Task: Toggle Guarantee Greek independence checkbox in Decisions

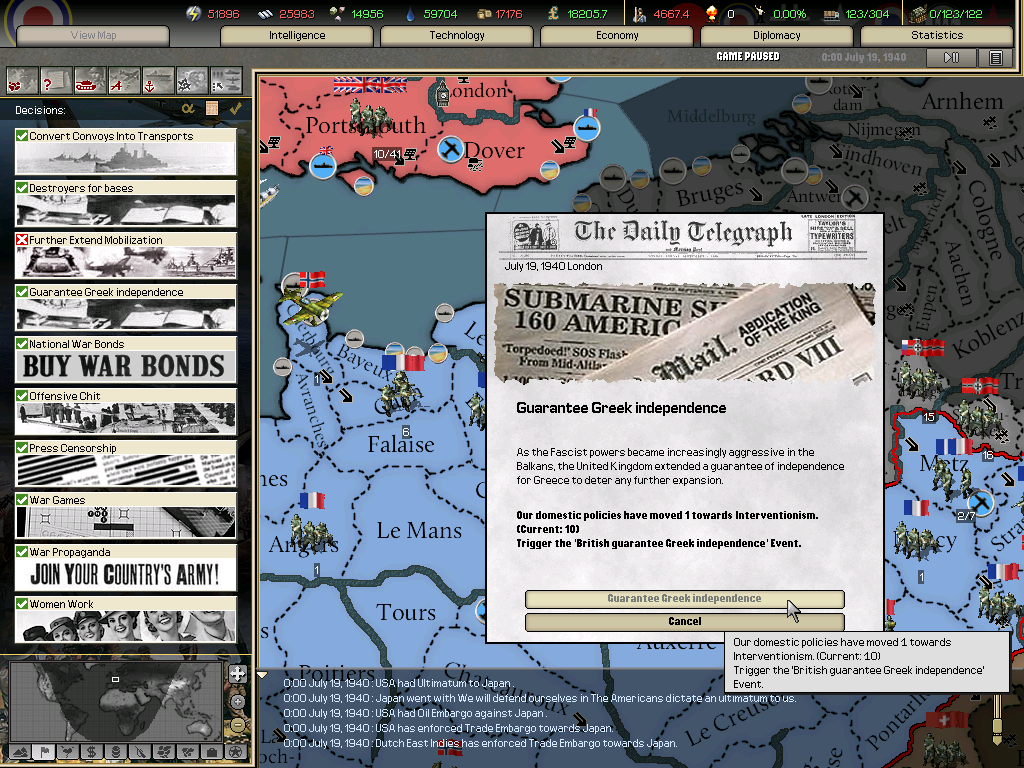Action: click(22, 291)
